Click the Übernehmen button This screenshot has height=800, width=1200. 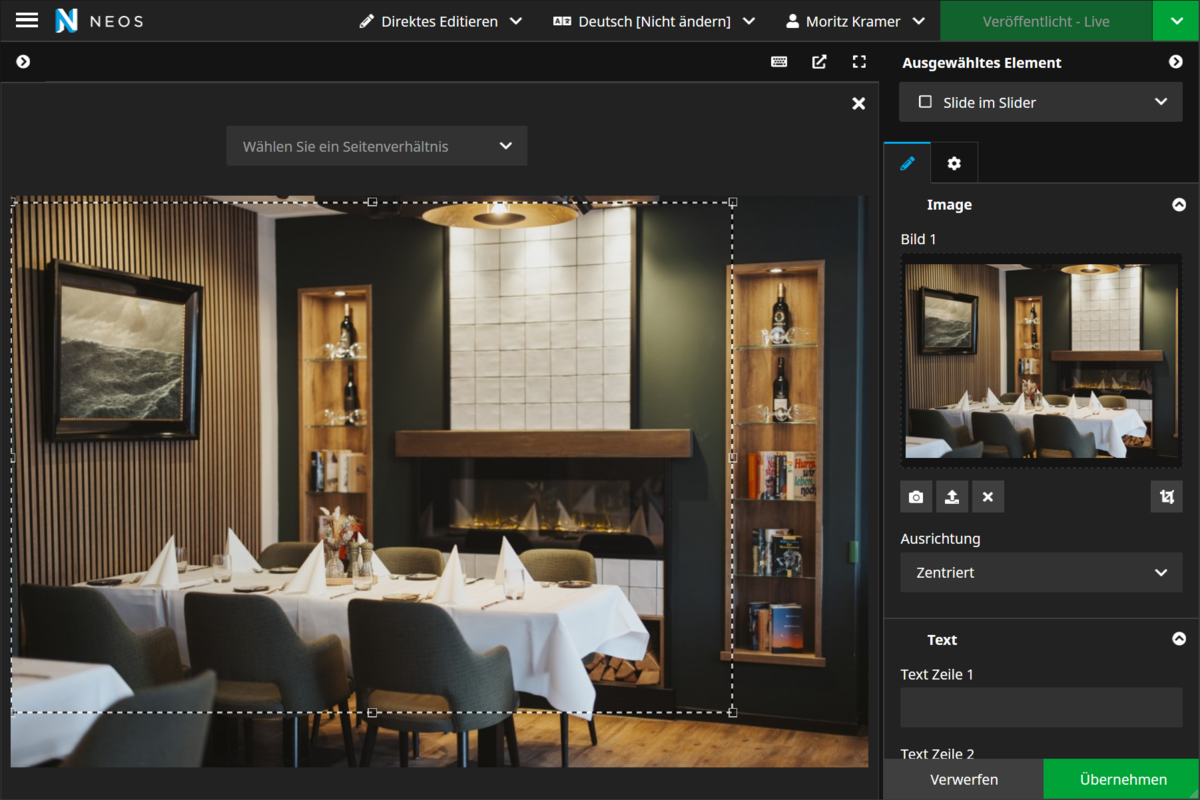click(1122, 779)
